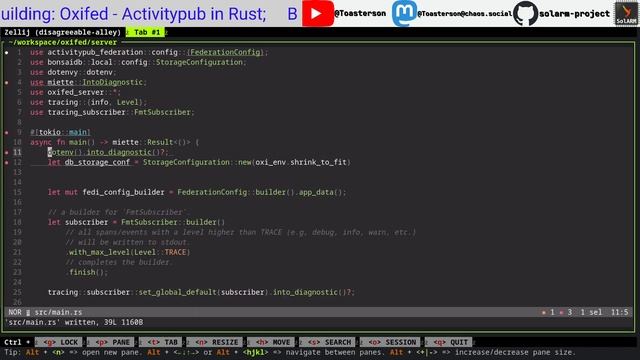Click fedi_config_builder variable
This screenshot has height=360, width=640.
pos(123,192)
